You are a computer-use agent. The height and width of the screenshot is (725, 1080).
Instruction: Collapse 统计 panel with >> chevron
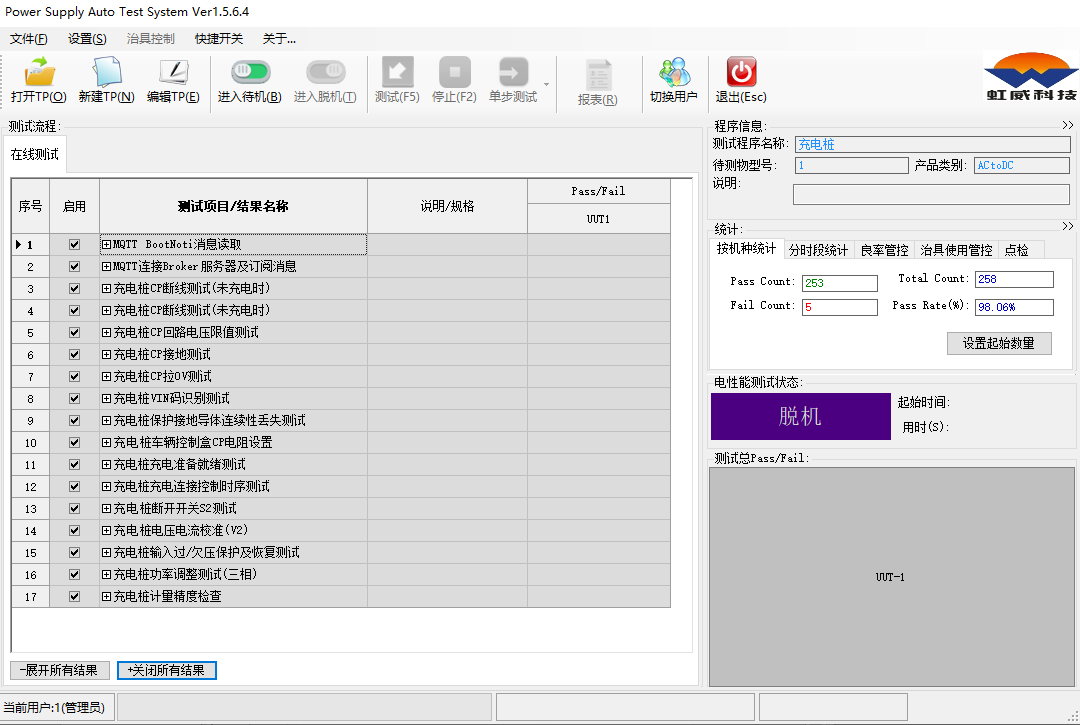click(1068, 227)
